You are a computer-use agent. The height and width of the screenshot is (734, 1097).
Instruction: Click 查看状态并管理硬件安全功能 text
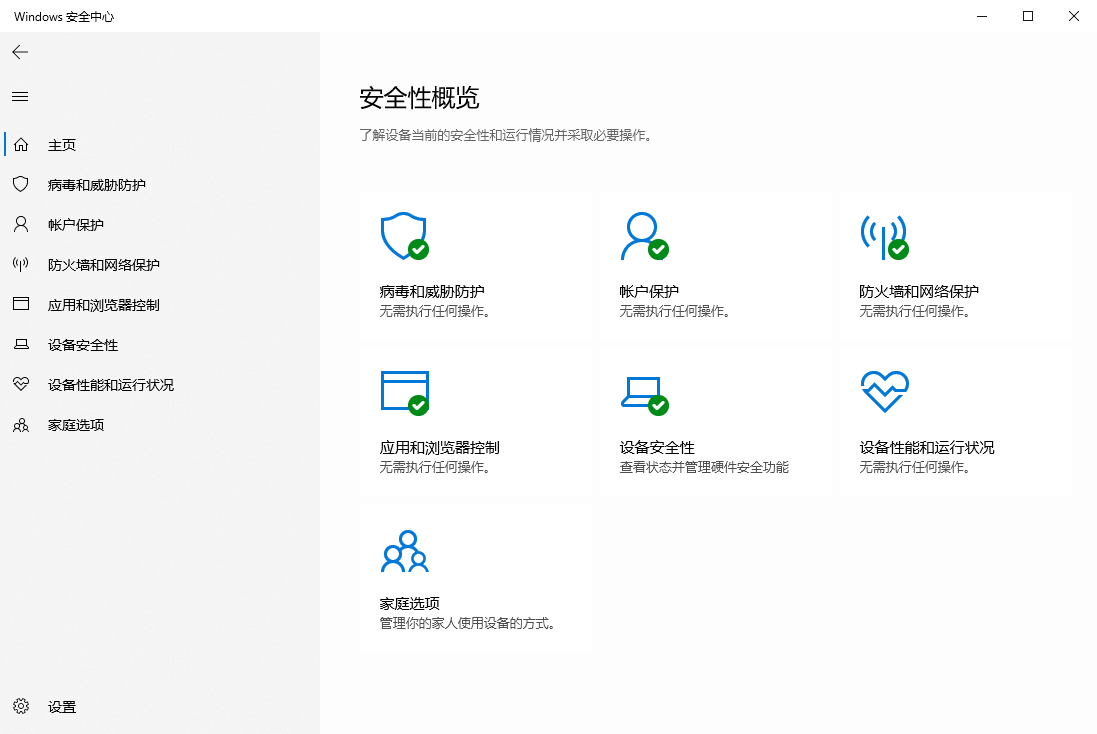tap(703, 468)
